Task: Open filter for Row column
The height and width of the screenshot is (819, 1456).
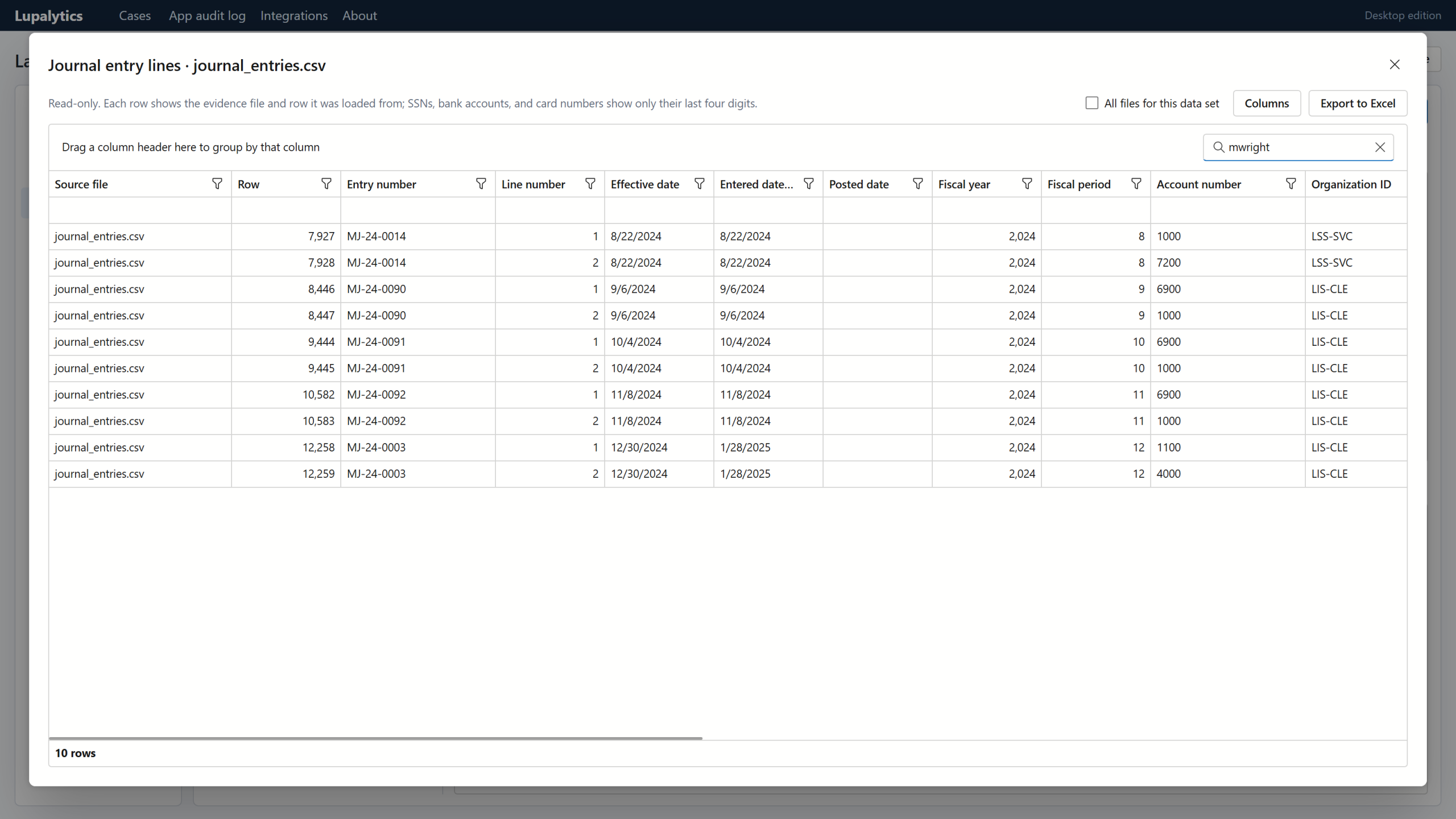Action: (326, 184)
